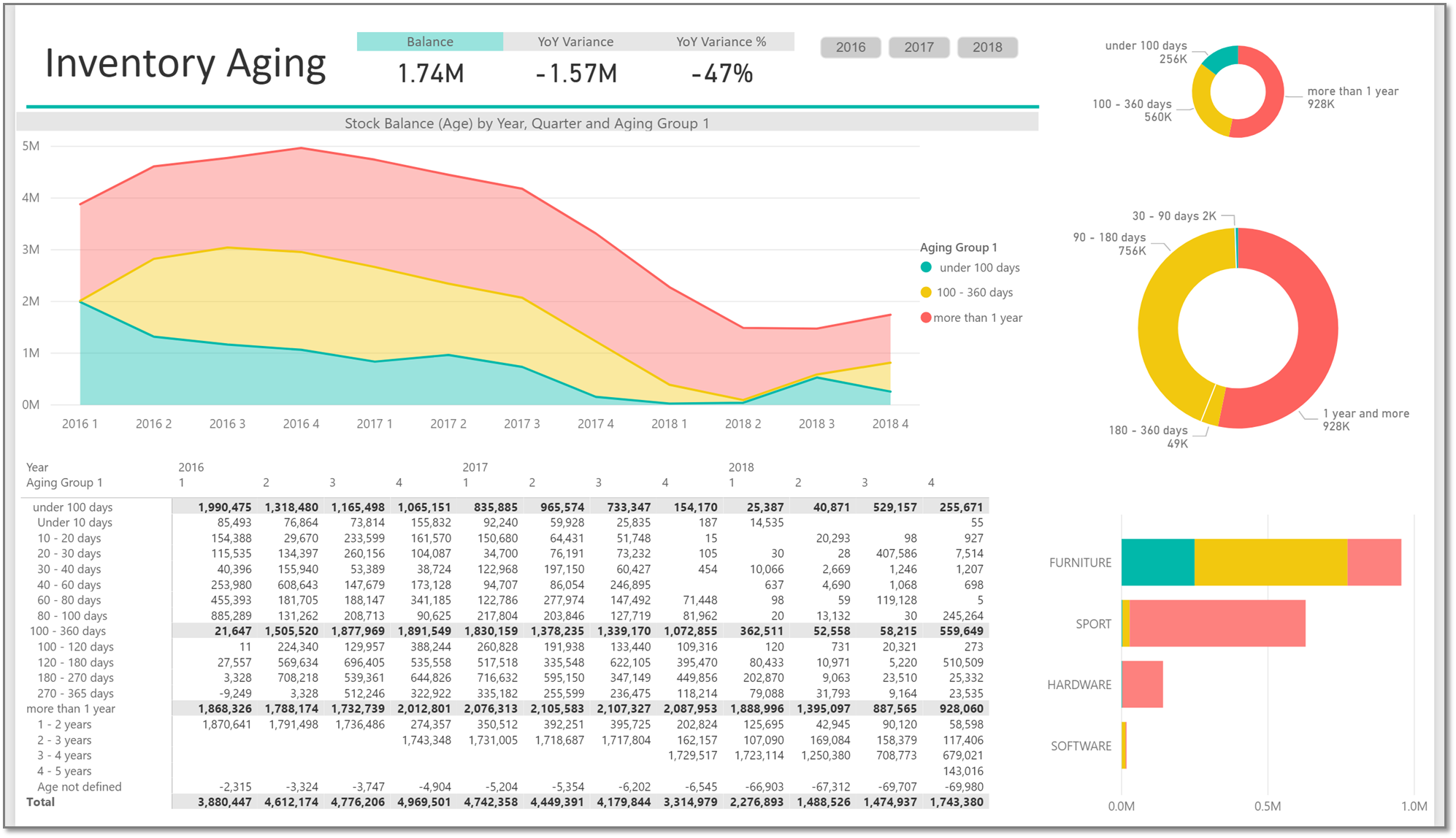Image resolution: width=1456 pixels, height=838 pixels.
Task: Select the Total row in the matrix
Action: click(42, 802)
